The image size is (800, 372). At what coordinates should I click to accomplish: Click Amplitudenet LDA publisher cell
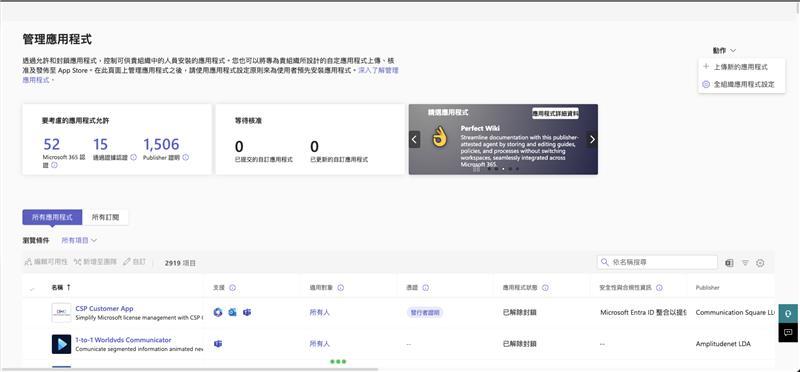click(x=723, y=344)
